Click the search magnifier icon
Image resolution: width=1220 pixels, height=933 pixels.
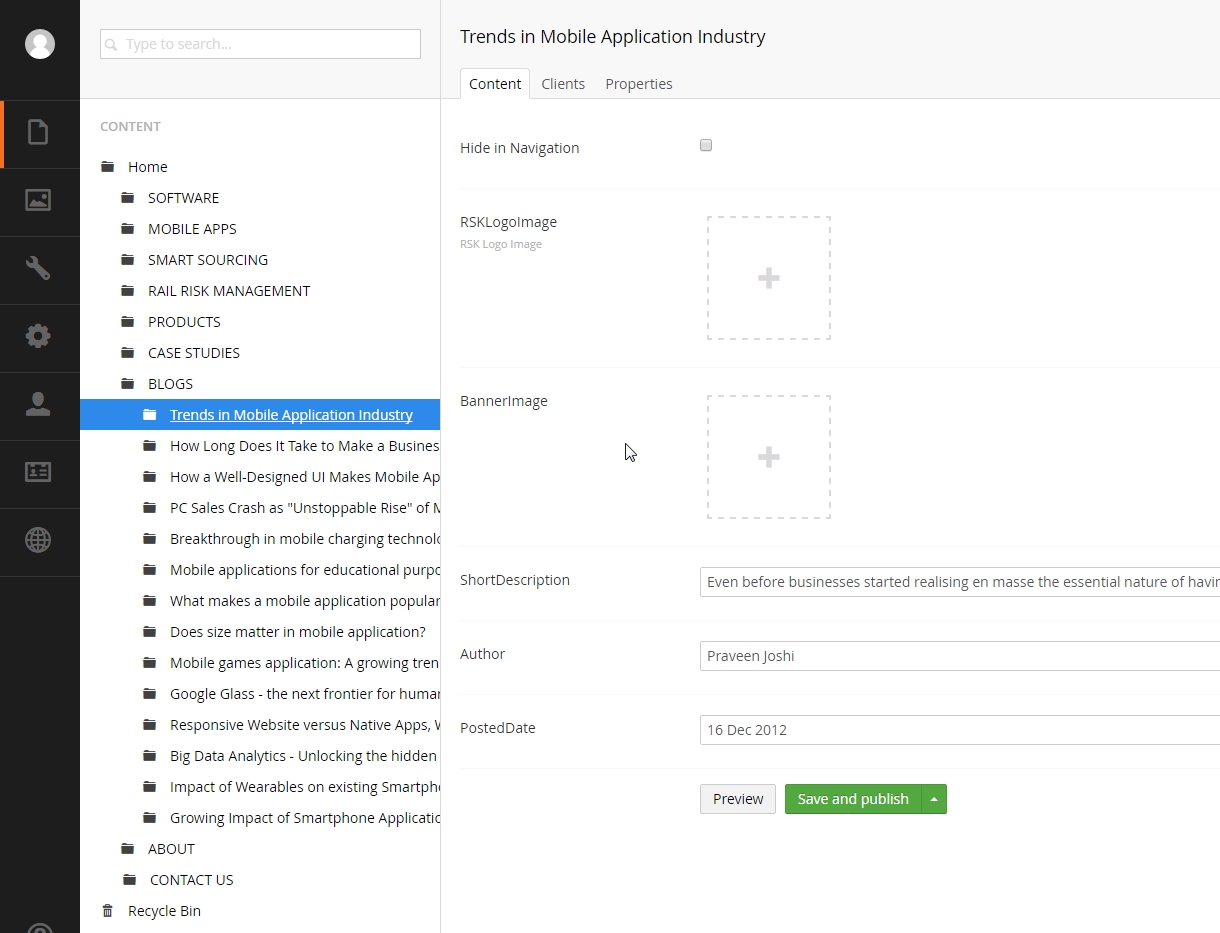click(x=113, y=44)
